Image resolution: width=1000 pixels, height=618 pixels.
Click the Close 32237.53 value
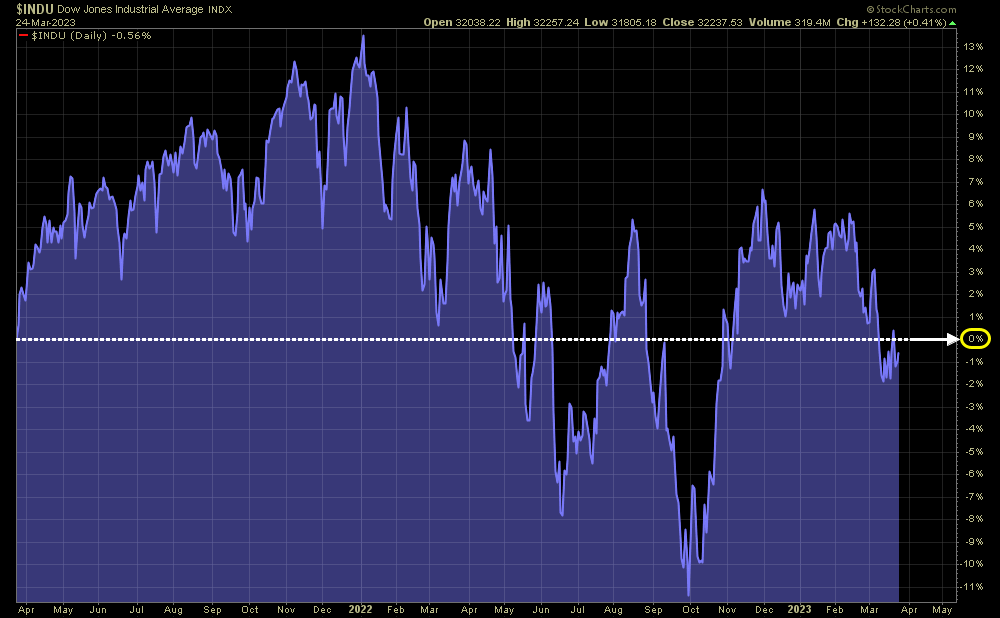click(x=703, y=22)
